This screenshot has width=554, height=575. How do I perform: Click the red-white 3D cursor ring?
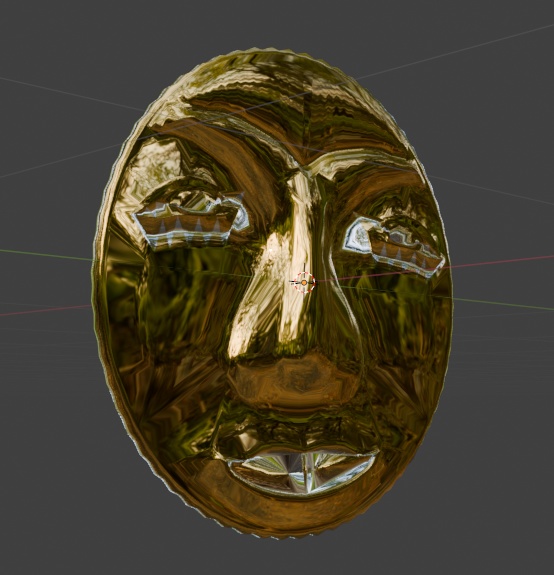point(304,282)
